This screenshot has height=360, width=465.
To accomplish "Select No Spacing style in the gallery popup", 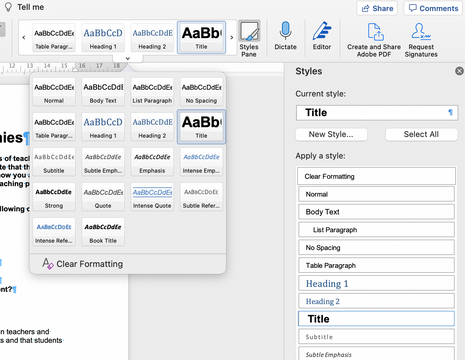I will point(201,92).
